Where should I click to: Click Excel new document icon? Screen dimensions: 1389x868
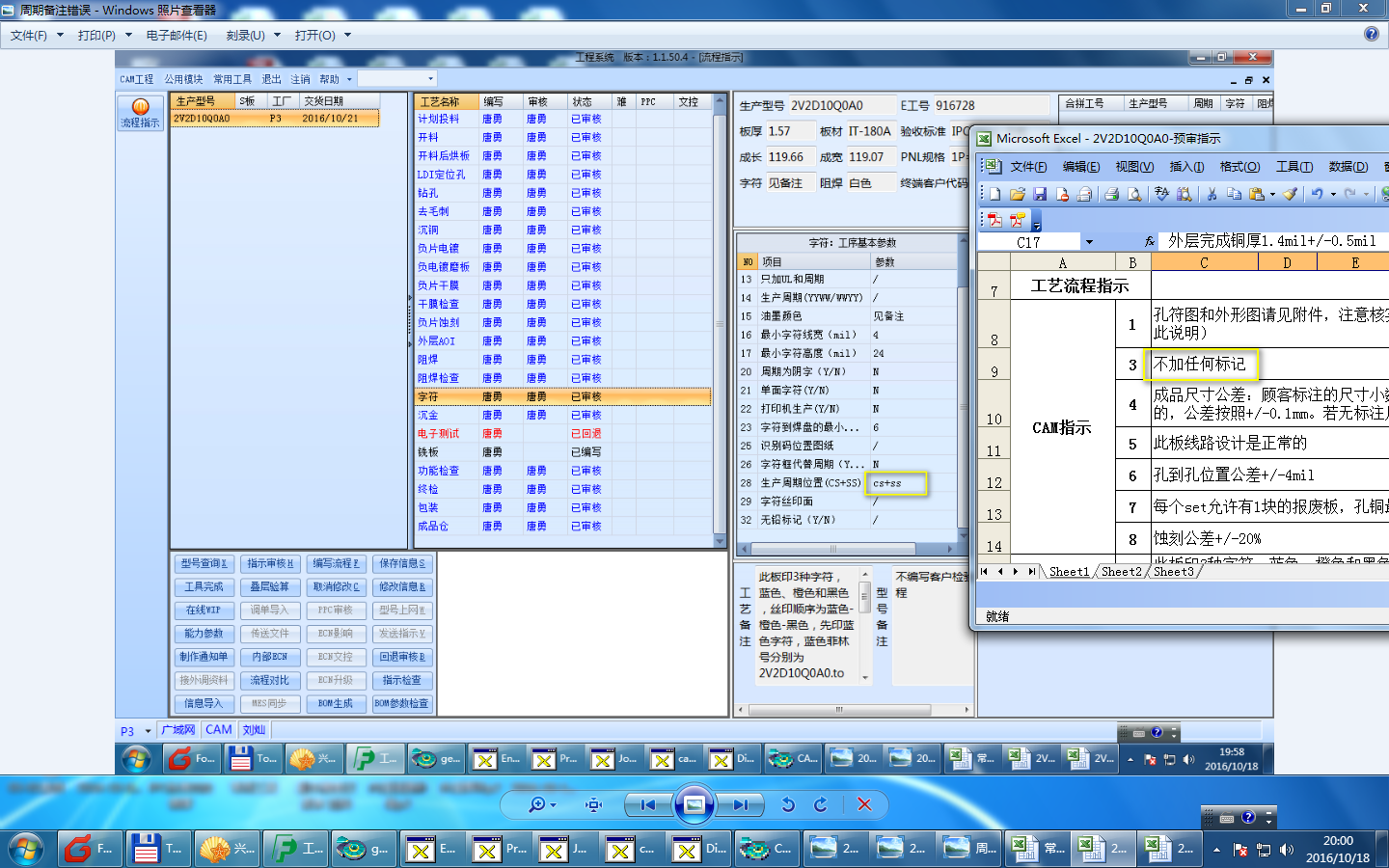994,194
